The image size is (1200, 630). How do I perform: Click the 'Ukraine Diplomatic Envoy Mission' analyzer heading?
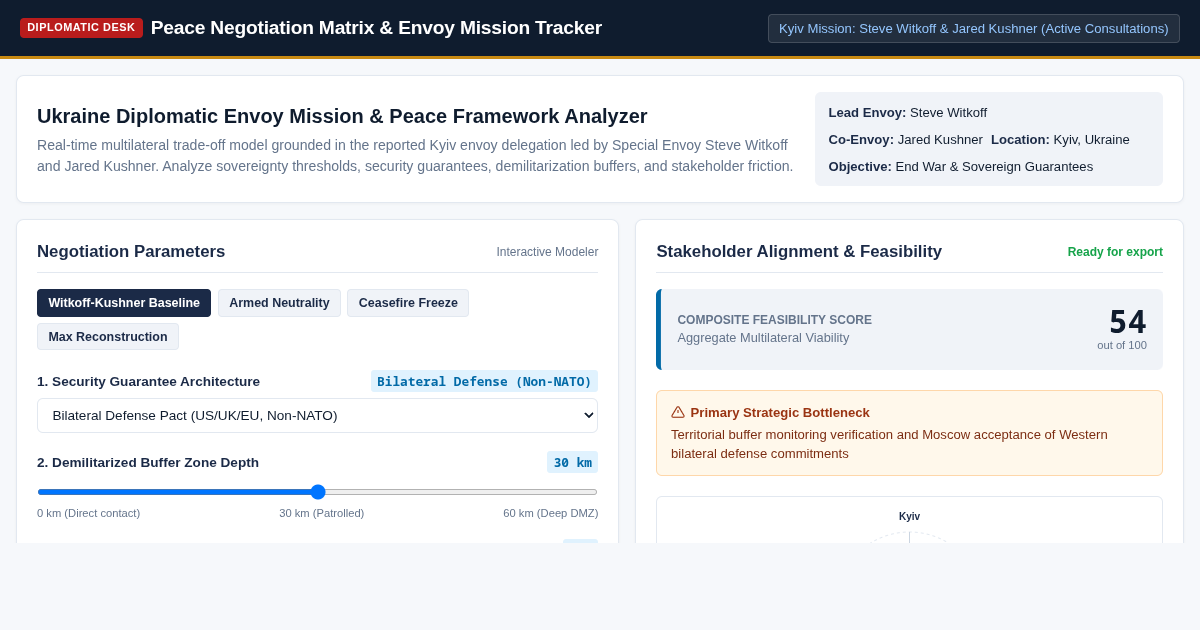pyautogui.click(x=342, y=116)
